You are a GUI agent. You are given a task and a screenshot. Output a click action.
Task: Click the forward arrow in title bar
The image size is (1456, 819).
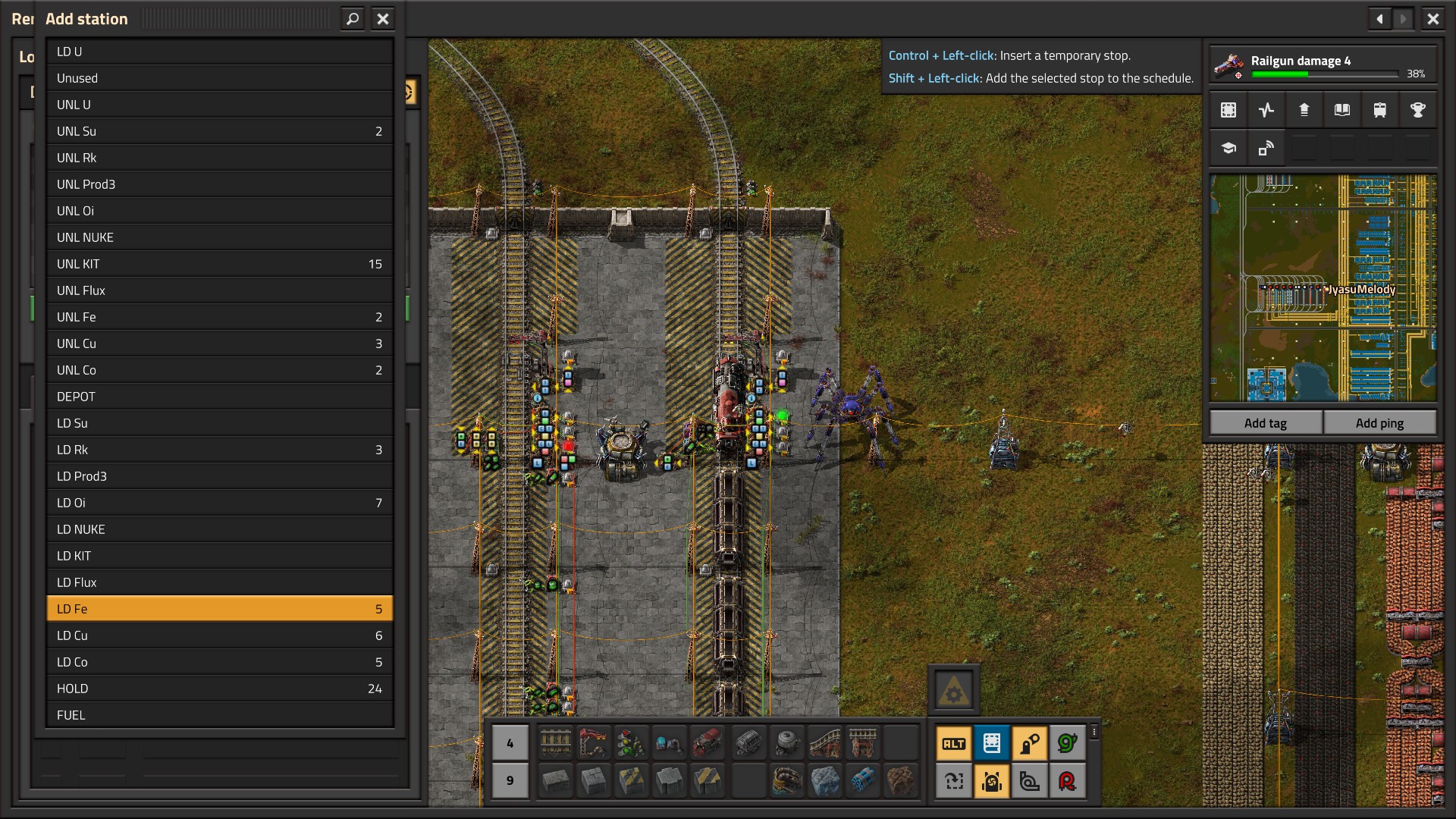(1402, 19)
